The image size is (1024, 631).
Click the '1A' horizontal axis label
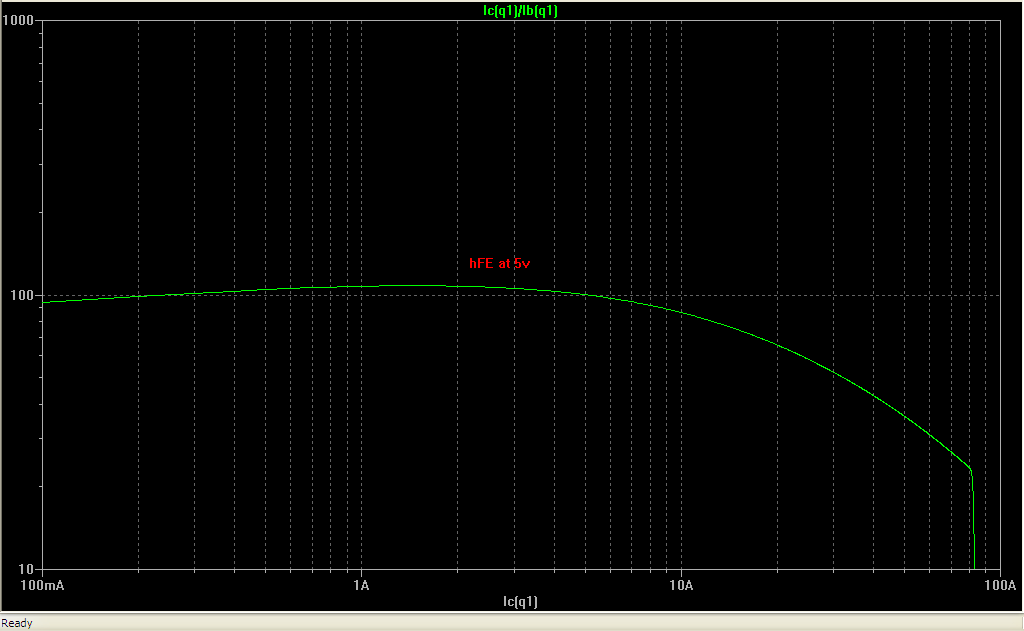point(361,585)
